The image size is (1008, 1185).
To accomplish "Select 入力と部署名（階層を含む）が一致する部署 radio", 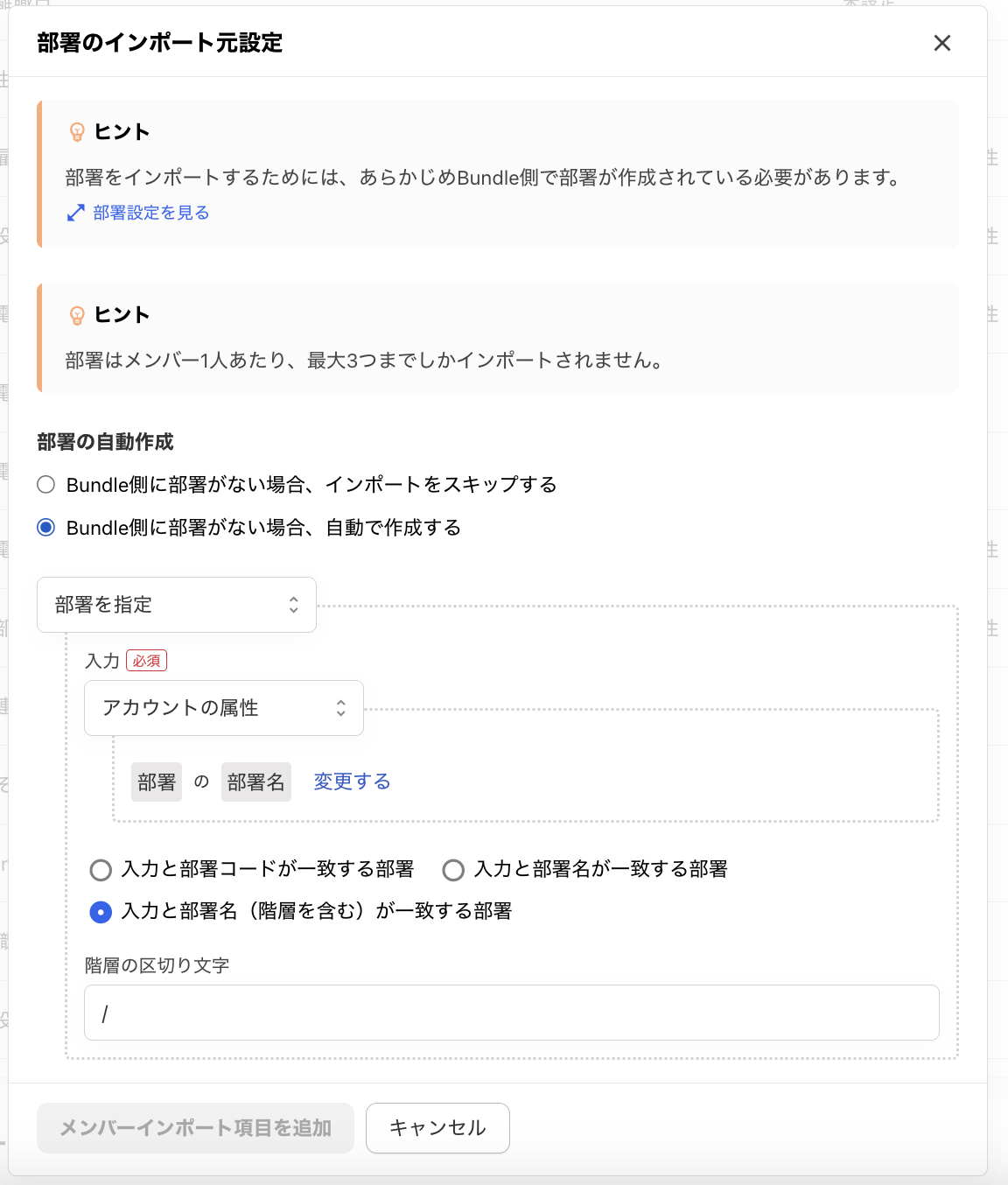I will [101, 912].
